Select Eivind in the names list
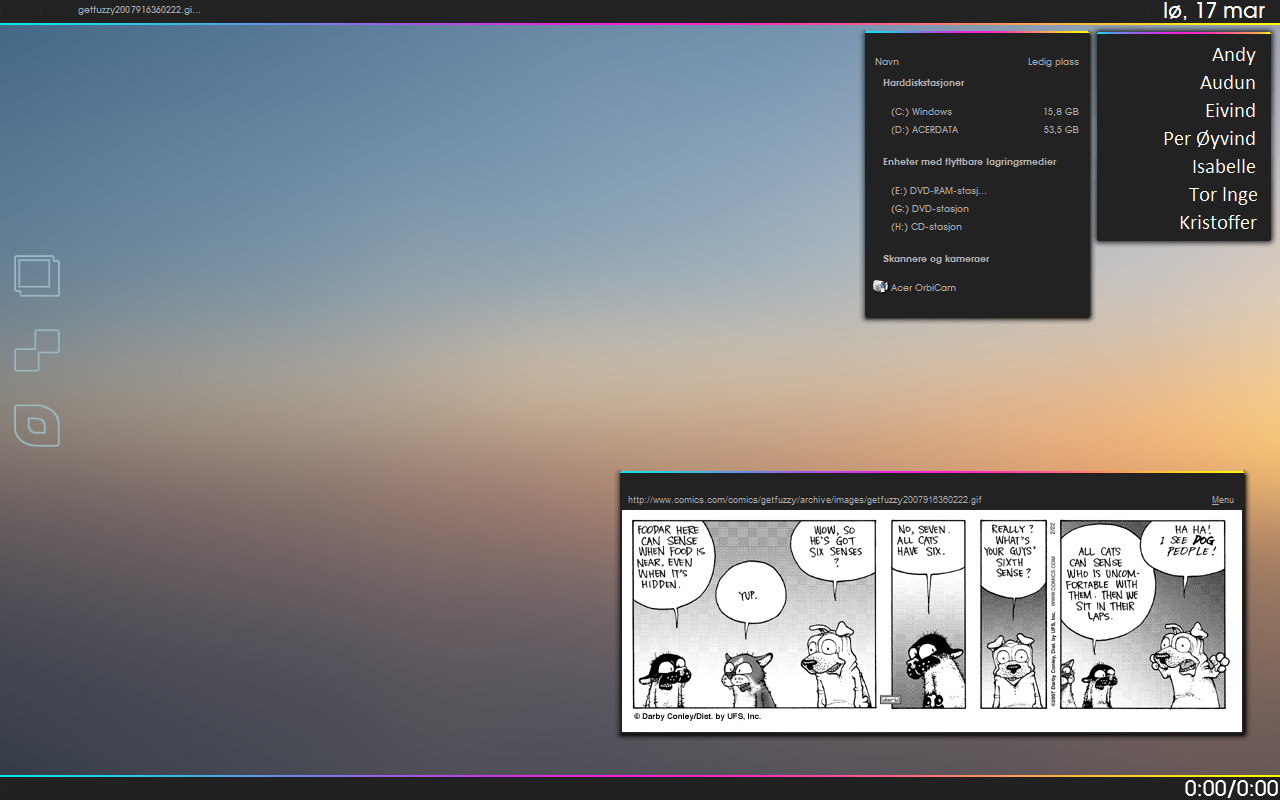 (1230, 111)
